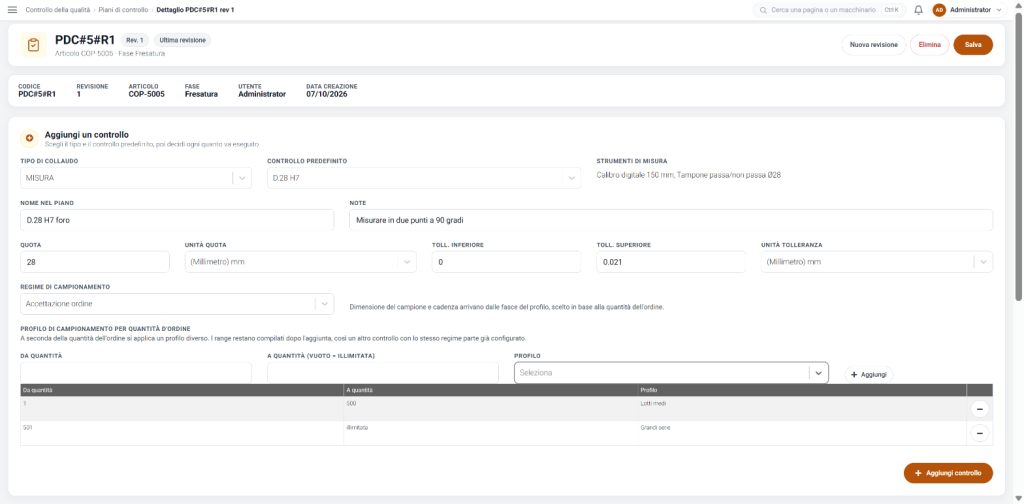This screenshot has width=1024, height=504.
Task: Click the COP-5005 articolo value
Action: coord(146,94)
